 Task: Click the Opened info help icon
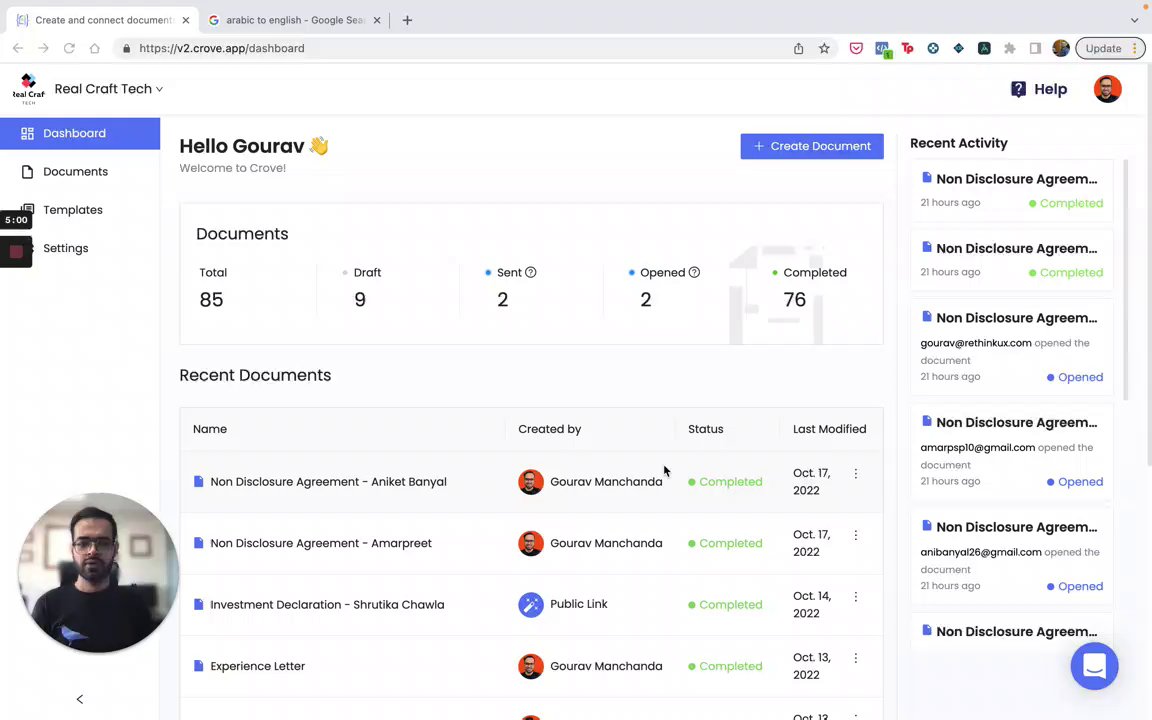[x=694, y=272]
